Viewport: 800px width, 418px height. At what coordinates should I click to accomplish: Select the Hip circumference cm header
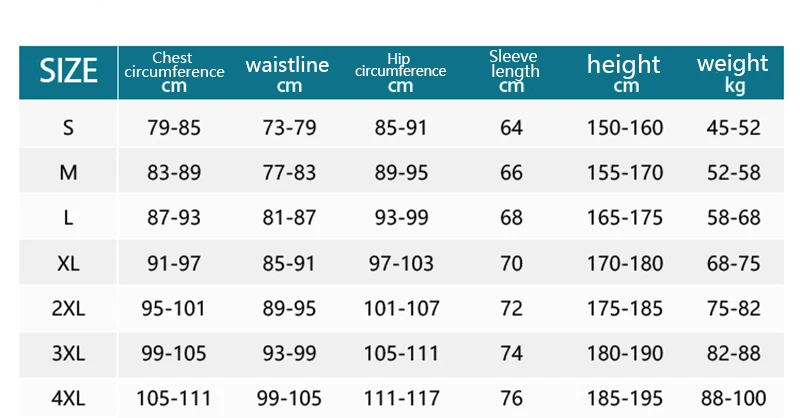click(401, 72)
